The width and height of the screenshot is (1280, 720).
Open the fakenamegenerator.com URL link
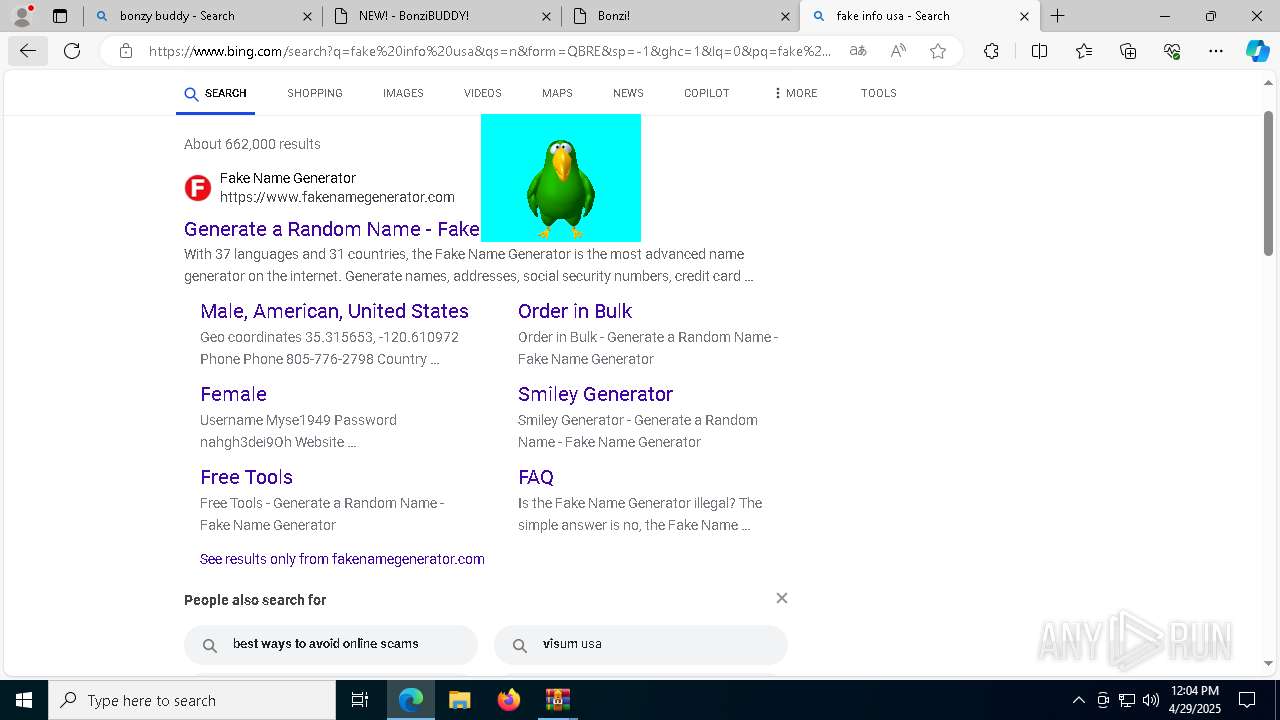coord(337,197)
